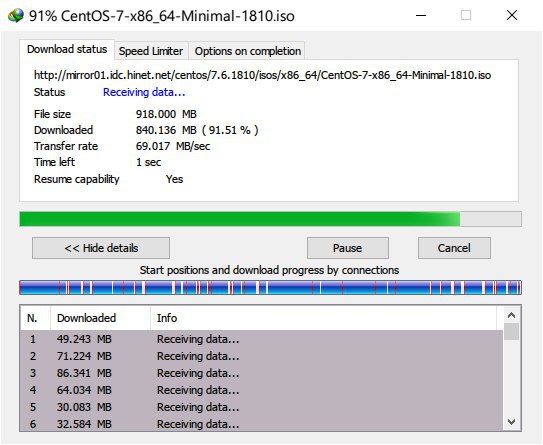The image size is (543, 445).
Task: Cancel the download
Action: (454, 248)
